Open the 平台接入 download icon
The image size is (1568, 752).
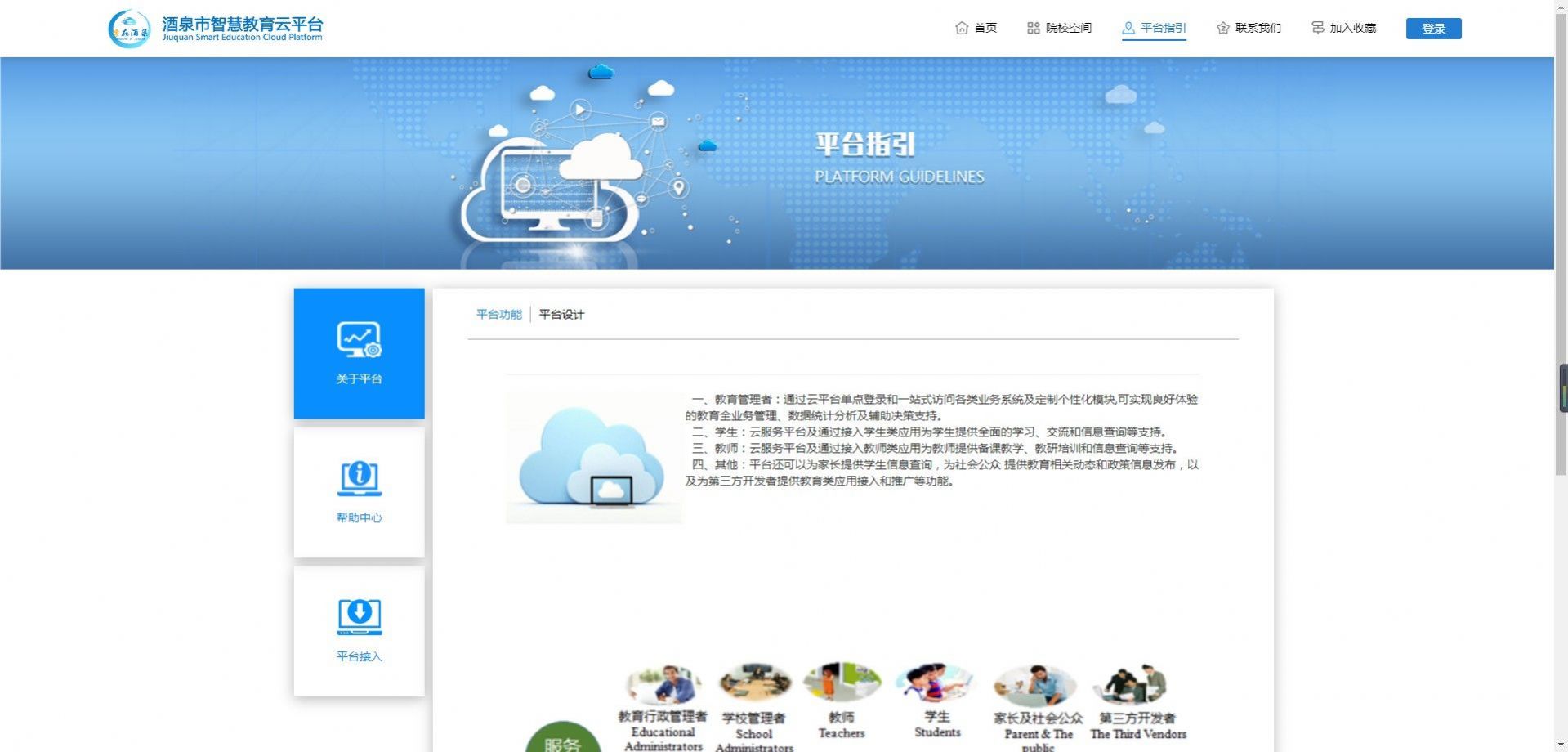[359, 616]
